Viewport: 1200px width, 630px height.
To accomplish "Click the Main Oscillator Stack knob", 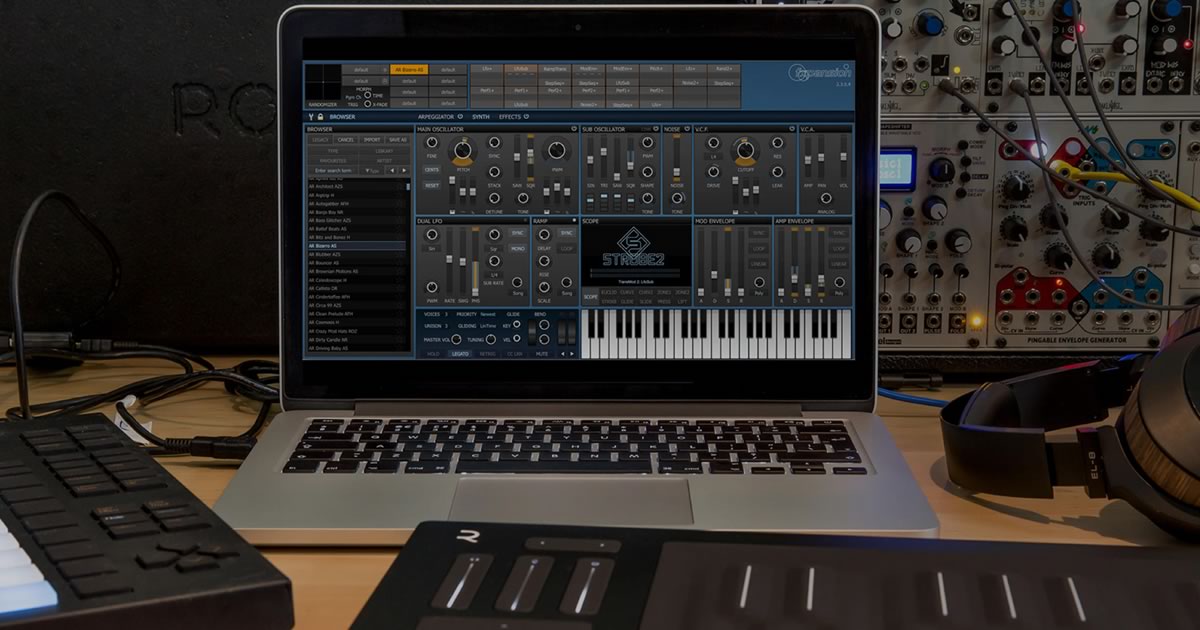I will (494, 172).
